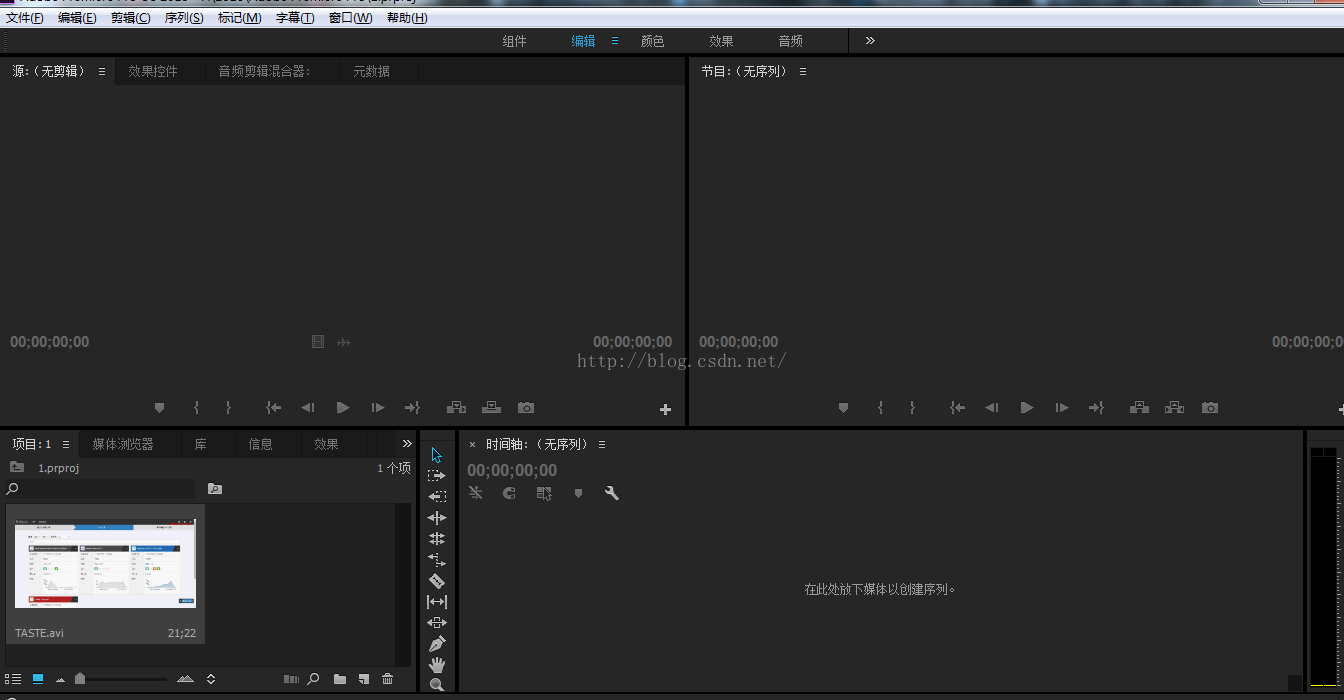This screenshot has width=1344, height=700.
Task: Switch to the 媒体浏览器 tab
Action: [123, 444]
